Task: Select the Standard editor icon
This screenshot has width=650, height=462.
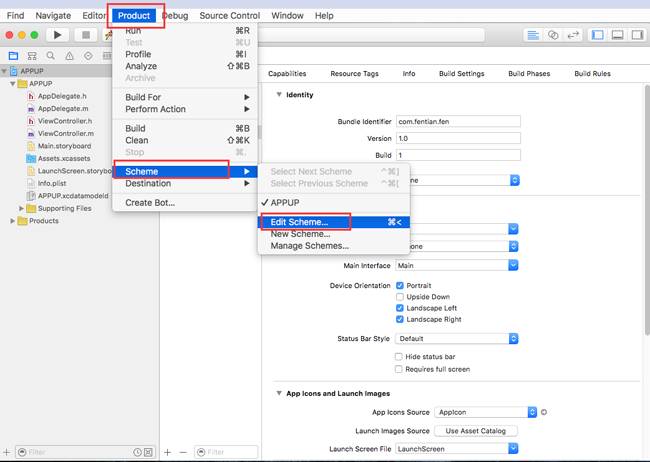Action: click(533, 35)
